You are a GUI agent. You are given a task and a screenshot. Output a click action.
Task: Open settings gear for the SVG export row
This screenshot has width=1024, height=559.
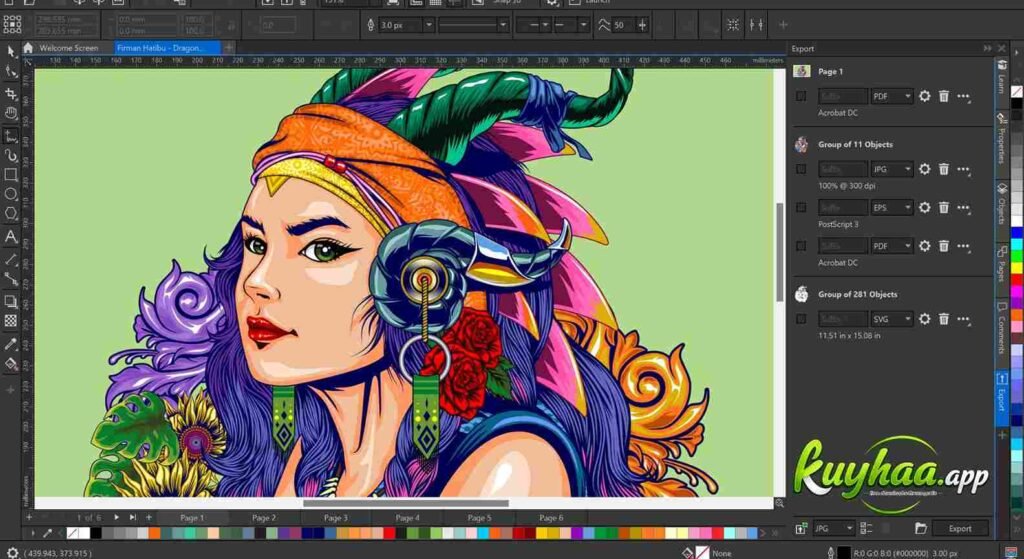coord(924,319)
